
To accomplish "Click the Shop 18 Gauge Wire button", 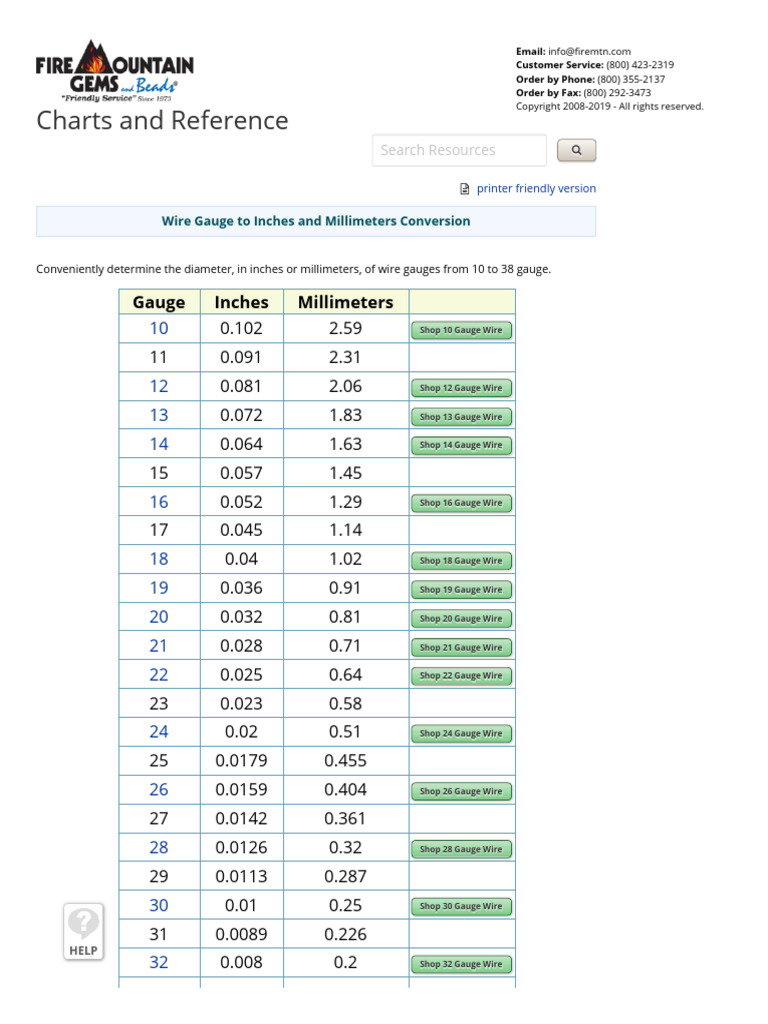I will coord(461,560).
